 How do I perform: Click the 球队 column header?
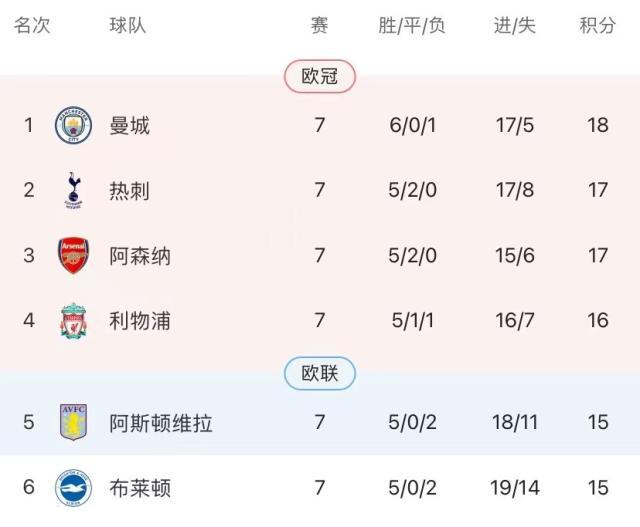point(128,26)
